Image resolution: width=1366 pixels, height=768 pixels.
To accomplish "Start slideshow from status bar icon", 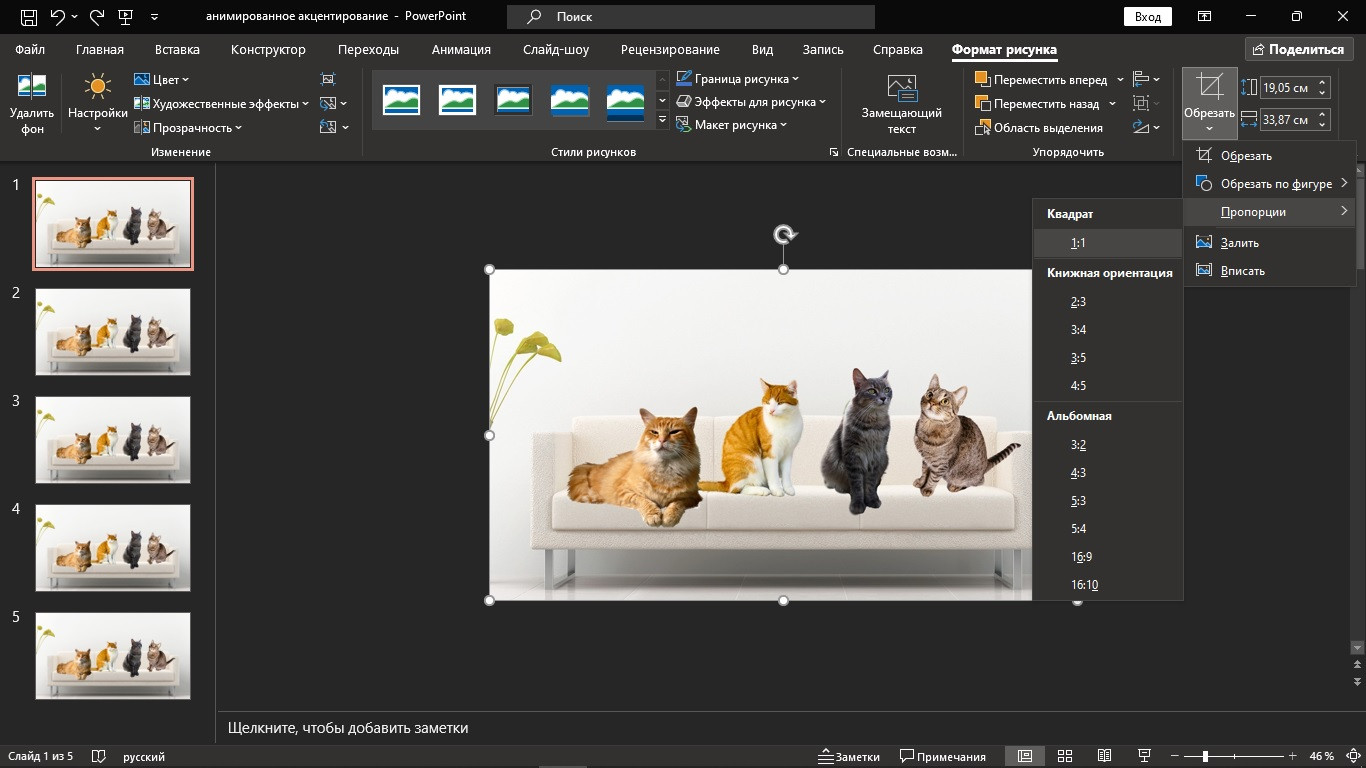I will [x=1144, y=756].
